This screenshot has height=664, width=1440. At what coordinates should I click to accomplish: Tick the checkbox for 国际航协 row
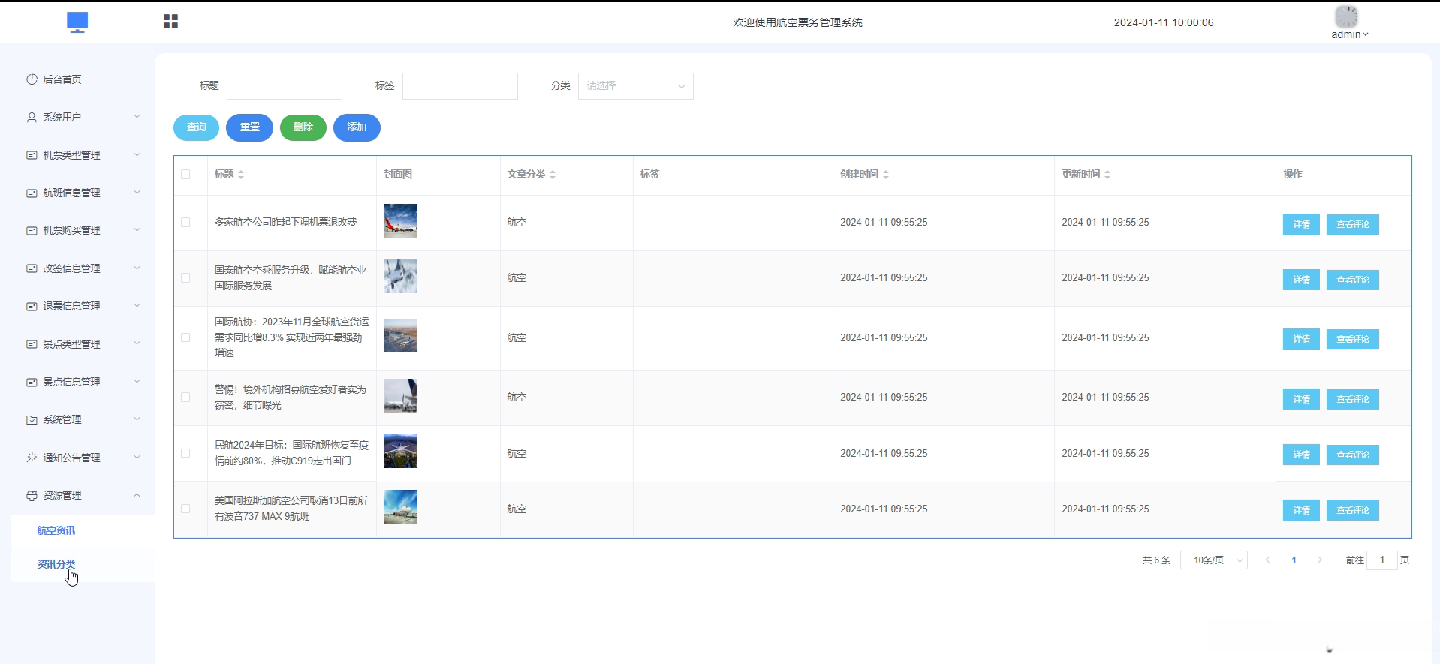185,338
